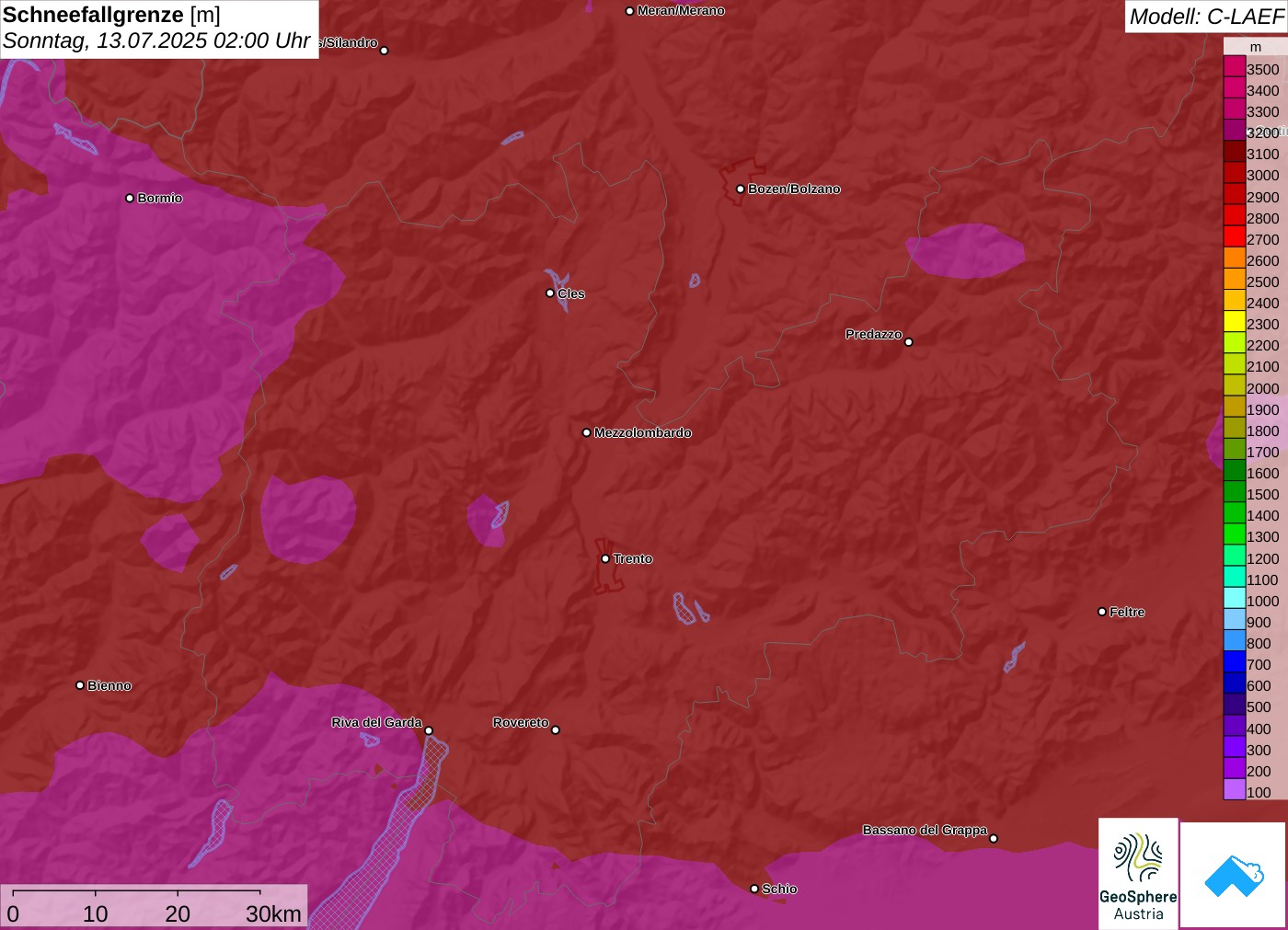Click the 1000 m cyan legend swatch
The width and height of the screenshot is (1288, 930).
1235,598
